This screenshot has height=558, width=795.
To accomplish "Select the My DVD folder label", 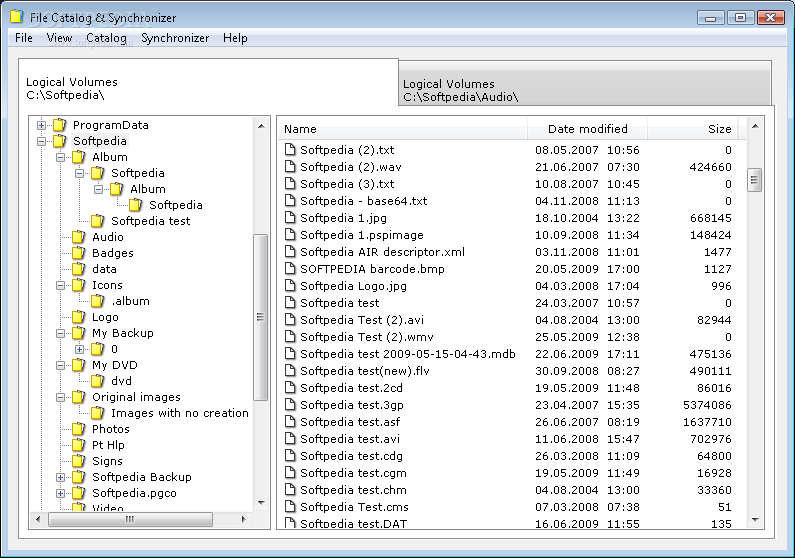I will (x=115, y=365).
